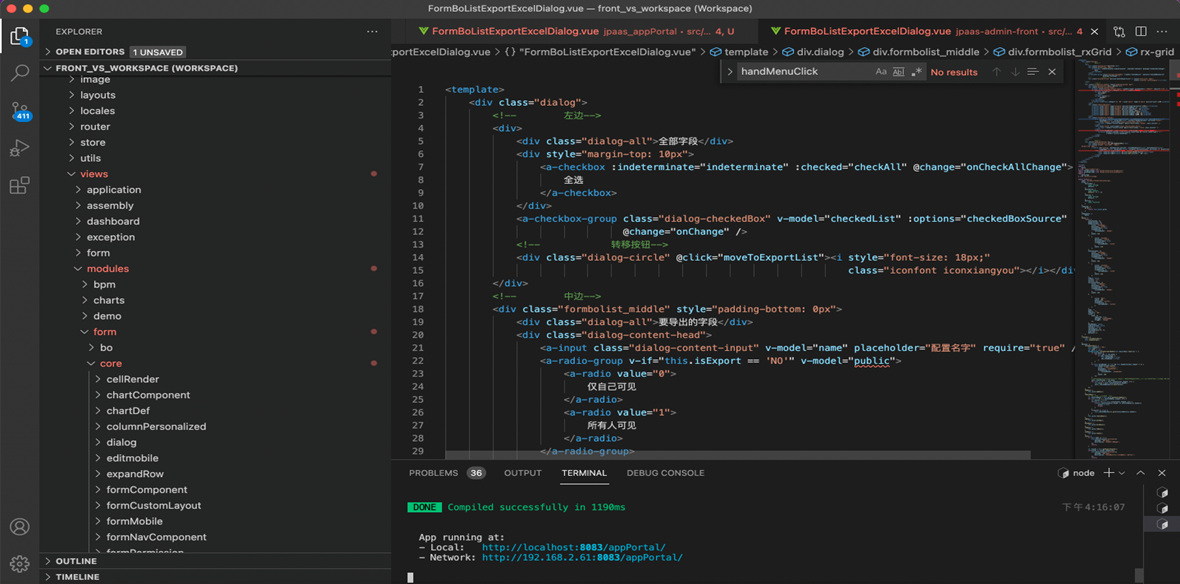
Task: Open Source Control with the 411 badge
Action: coord(20,111)
